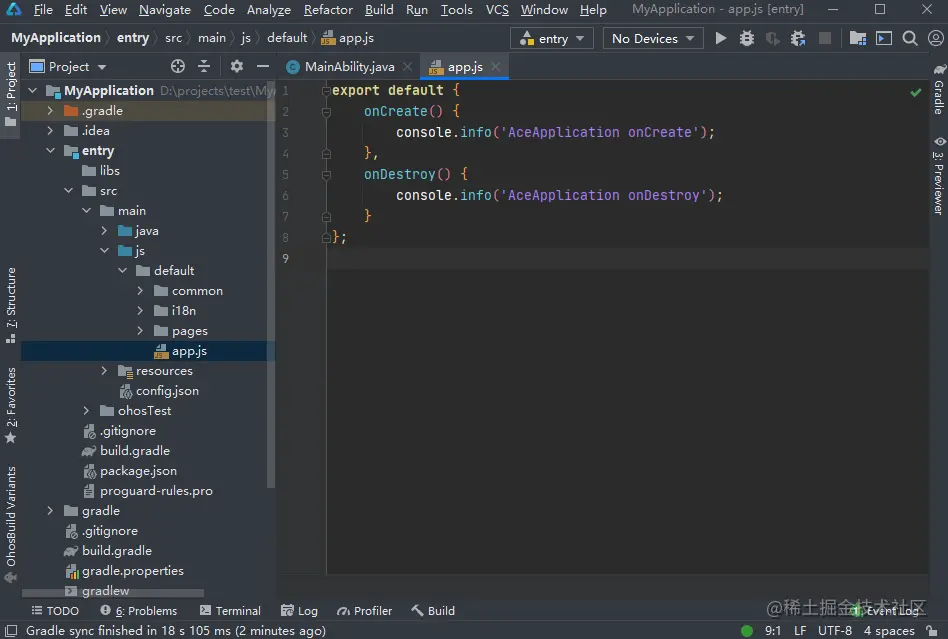This screenshot has width=948, height=639.
Task: Expand the .gradle folder
Action: 50,111
